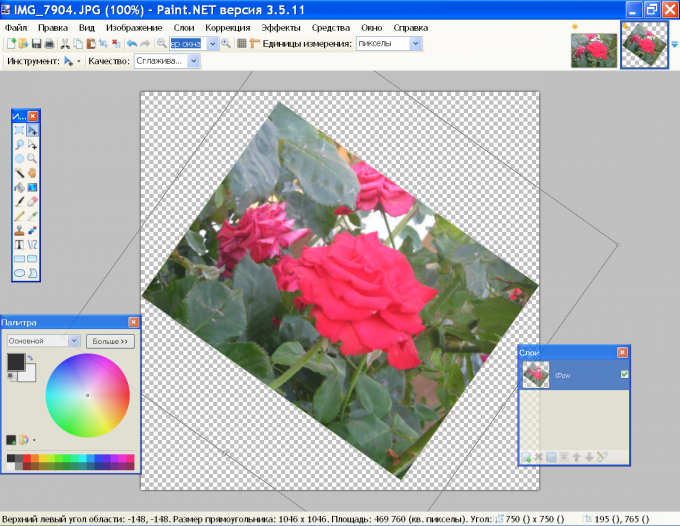
Task: Select the Pencil tool
Action: coord(19,216)
